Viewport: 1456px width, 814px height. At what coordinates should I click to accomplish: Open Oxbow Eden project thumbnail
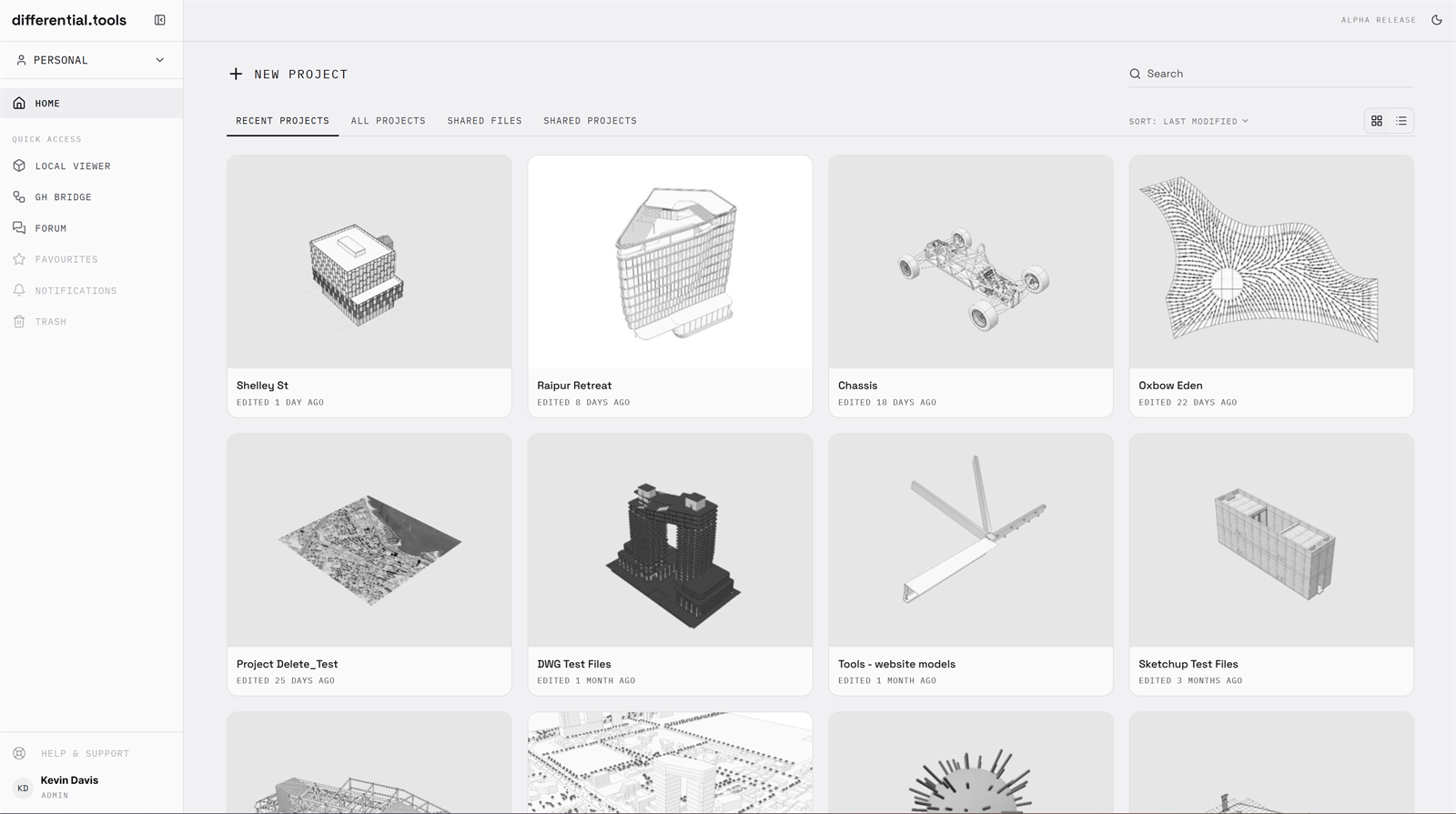tap(1271, 262)
